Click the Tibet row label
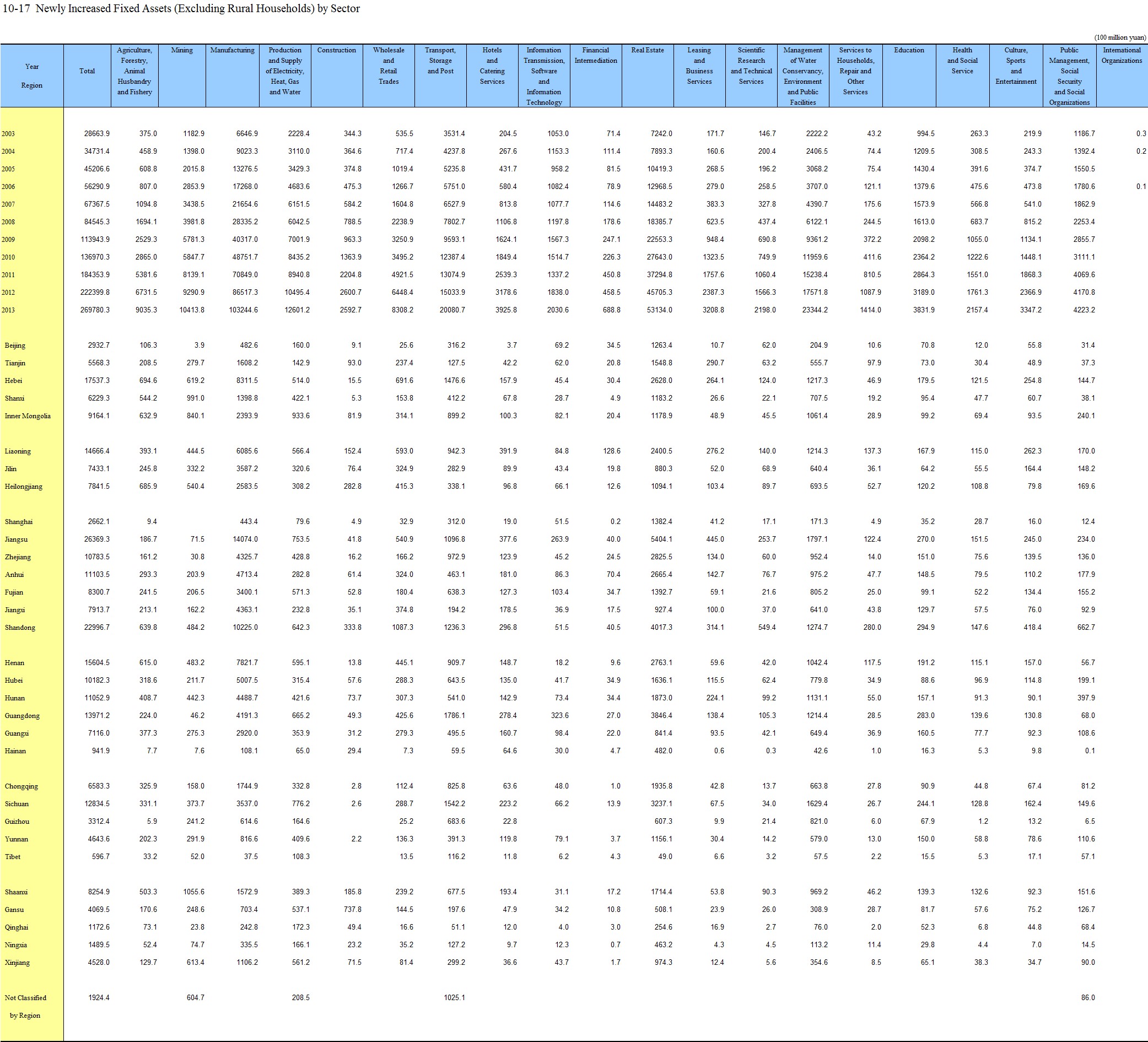Viewport: 1148px width, 1042px height. coord(13,857)
